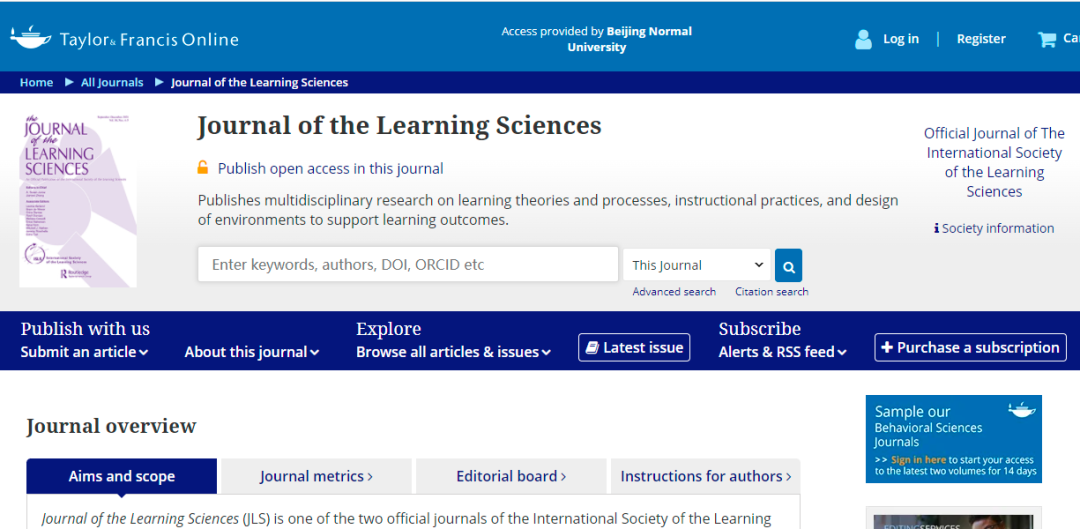Open Latest issue book button
The width and height of the screenshot is (1080, 529).
(x=634, y=347)
